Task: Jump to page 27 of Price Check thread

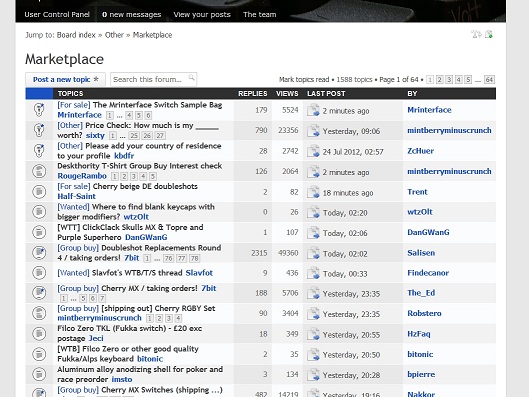Action: [x=160, y=136]
